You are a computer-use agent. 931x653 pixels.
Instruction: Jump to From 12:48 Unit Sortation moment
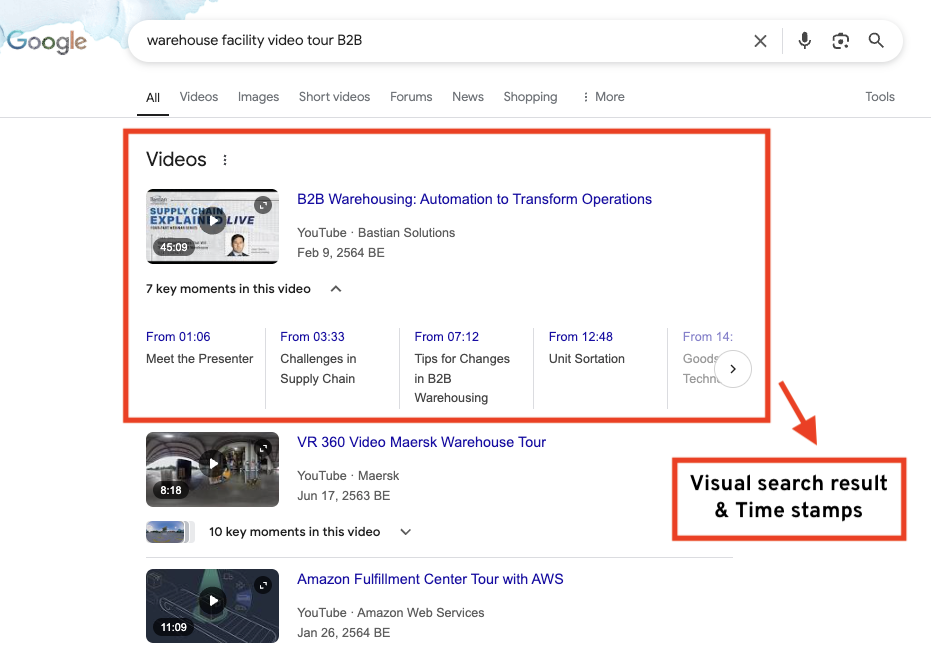point(587,347)
